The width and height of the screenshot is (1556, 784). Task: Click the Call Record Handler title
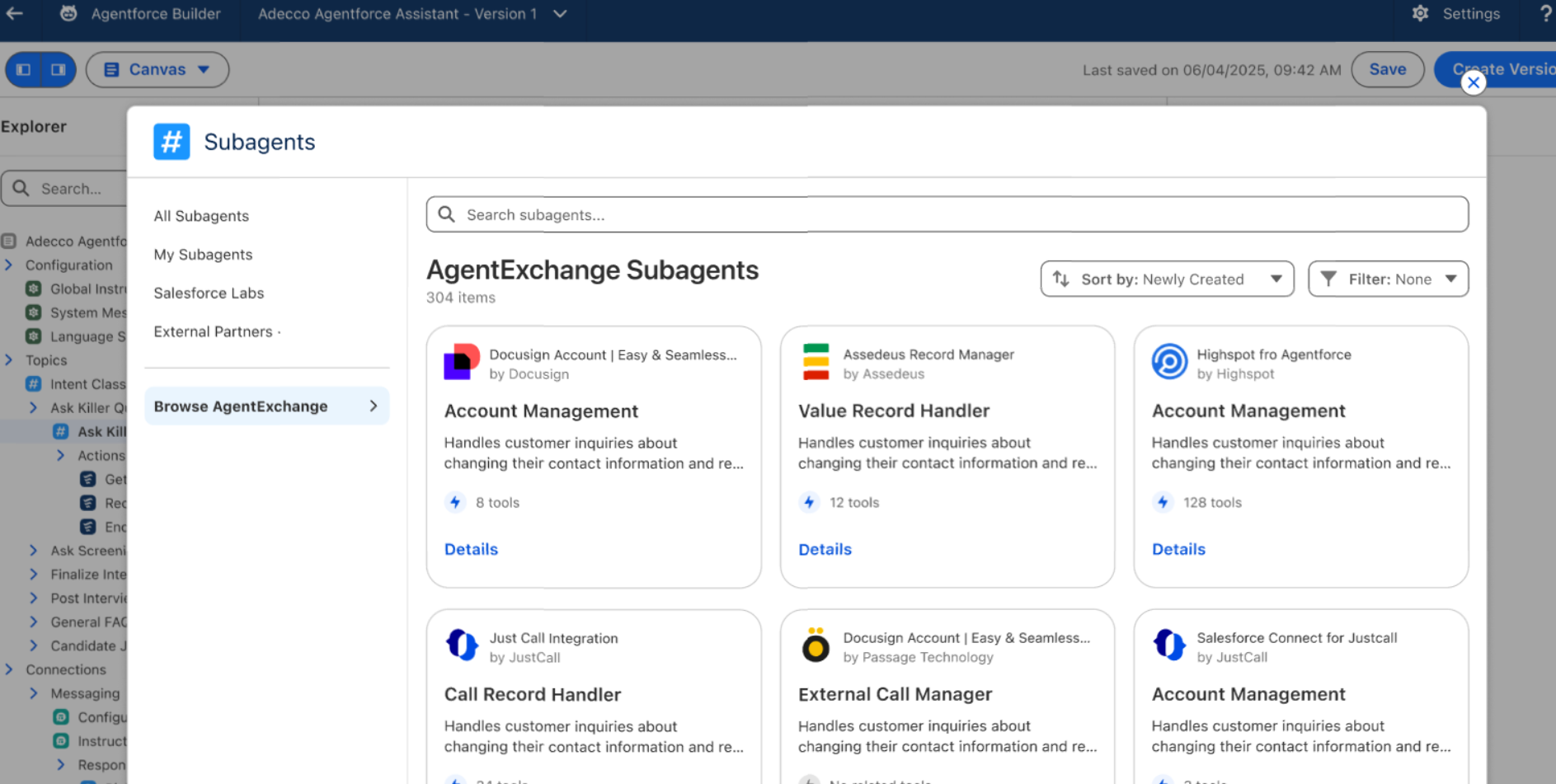tap(533, 694)
